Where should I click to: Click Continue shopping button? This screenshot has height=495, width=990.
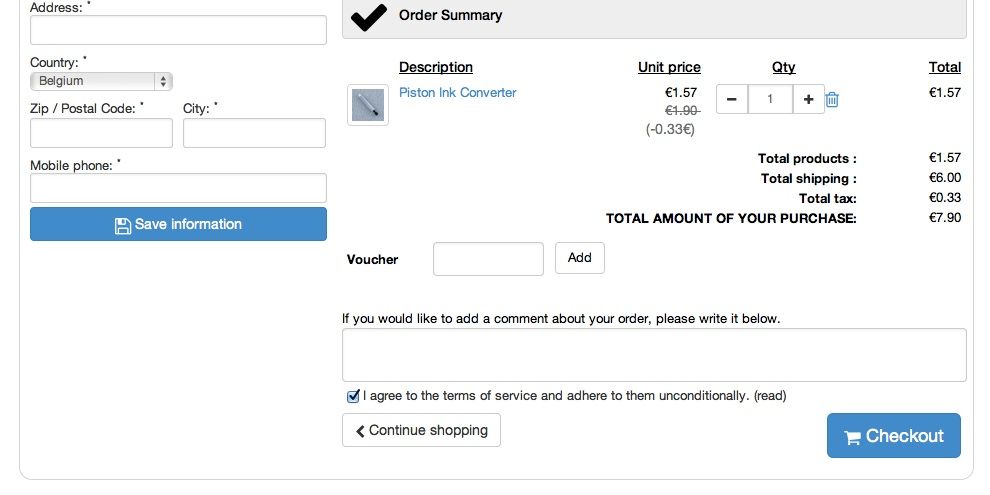[421, 430]
